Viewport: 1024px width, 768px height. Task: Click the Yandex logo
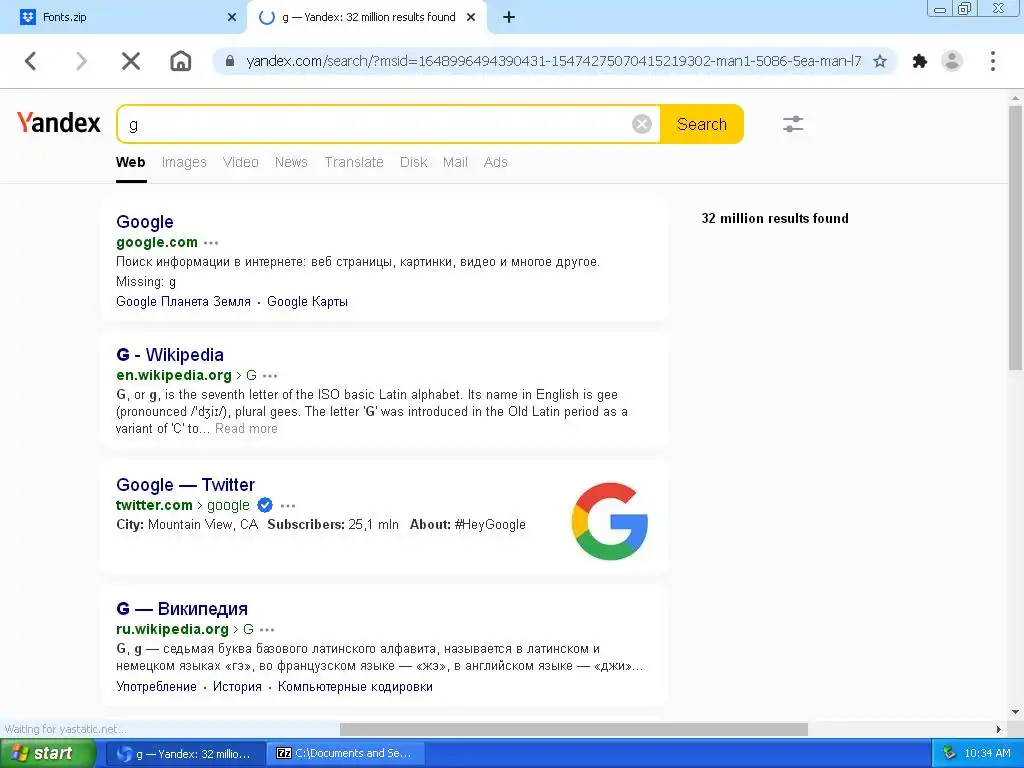59,123
